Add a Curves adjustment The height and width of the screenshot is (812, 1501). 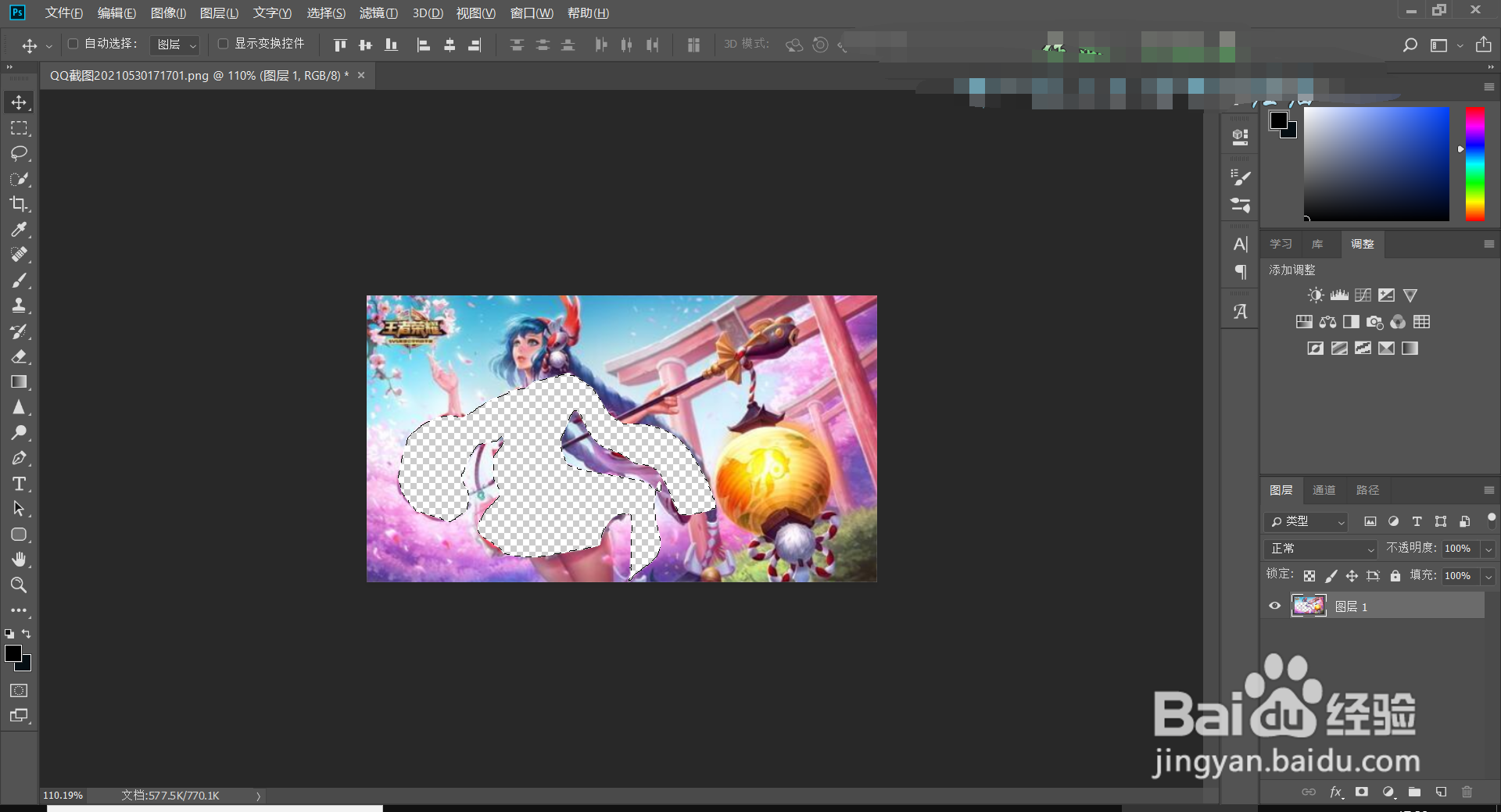(1363, 295)
